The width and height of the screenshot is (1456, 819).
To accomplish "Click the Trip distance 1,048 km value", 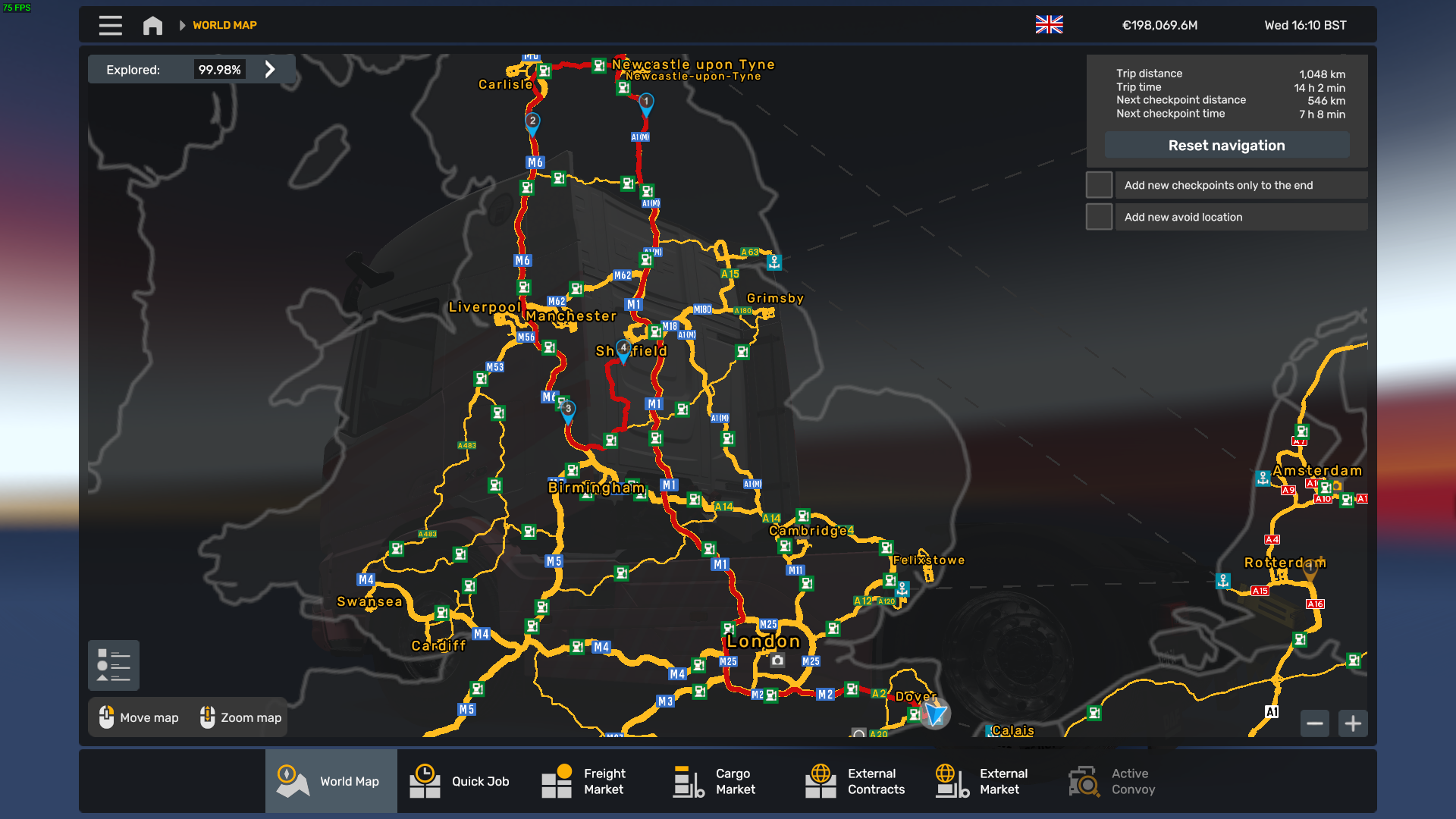I will (1322, 74).
